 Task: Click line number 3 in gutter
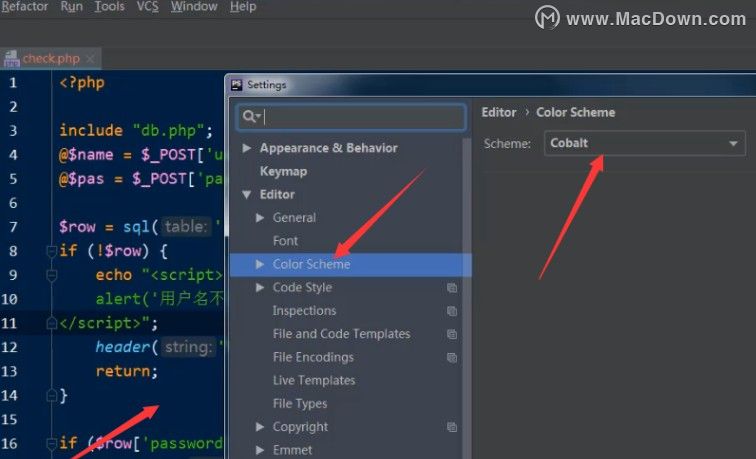[x=13, y=131]
